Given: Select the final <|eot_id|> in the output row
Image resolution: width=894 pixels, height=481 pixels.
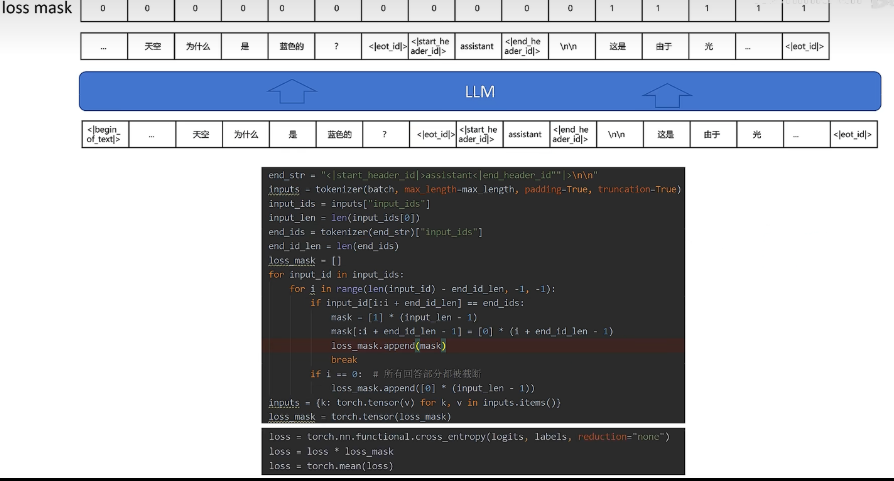Looking at the screenshot, I should click(x=805, y=46).
